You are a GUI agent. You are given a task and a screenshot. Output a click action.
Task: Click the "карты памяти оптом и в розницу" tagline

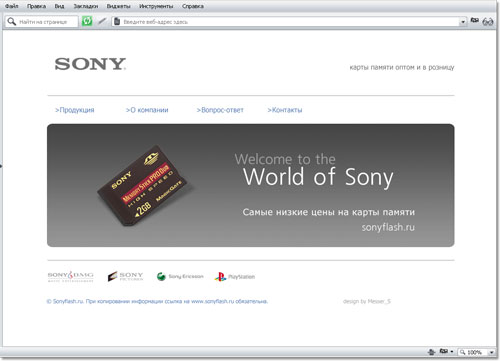click(402, 67)
